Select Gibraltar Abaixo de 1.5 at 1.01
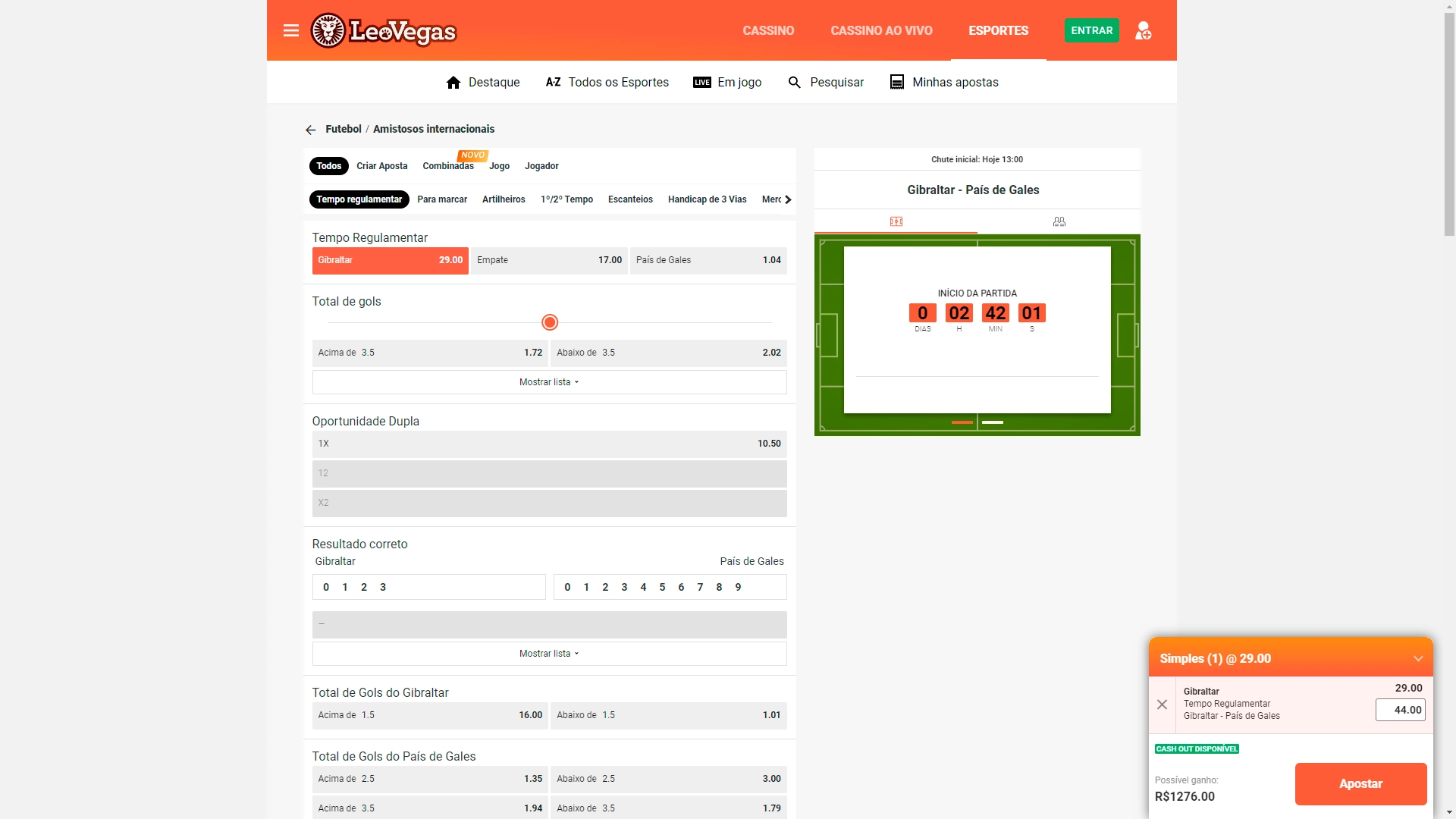This screenshot has width=1456, height=819. click(669, 715)
